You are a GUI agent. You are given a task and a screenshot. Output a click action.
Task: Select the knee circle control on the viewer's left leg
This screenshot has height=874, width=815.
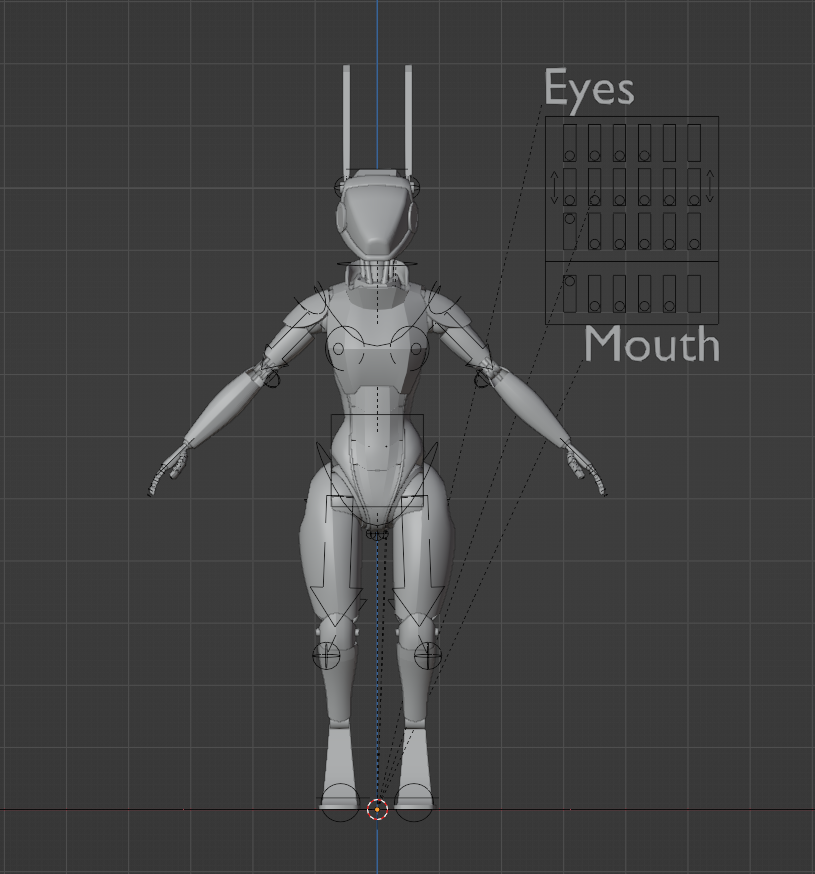coord(326,655)
